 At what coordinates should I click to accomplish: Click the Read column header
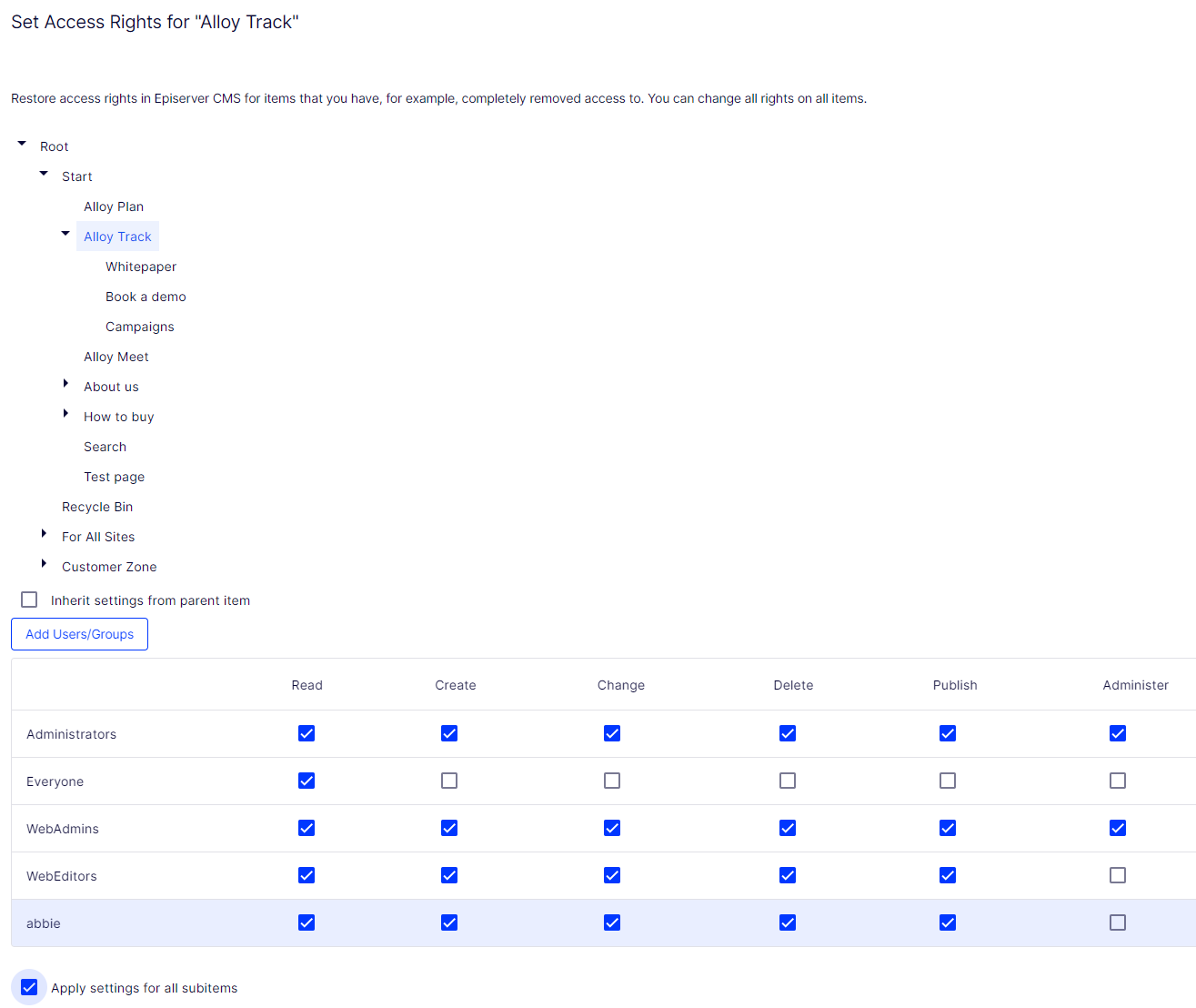pyautogui.click(x=307, y=685)
